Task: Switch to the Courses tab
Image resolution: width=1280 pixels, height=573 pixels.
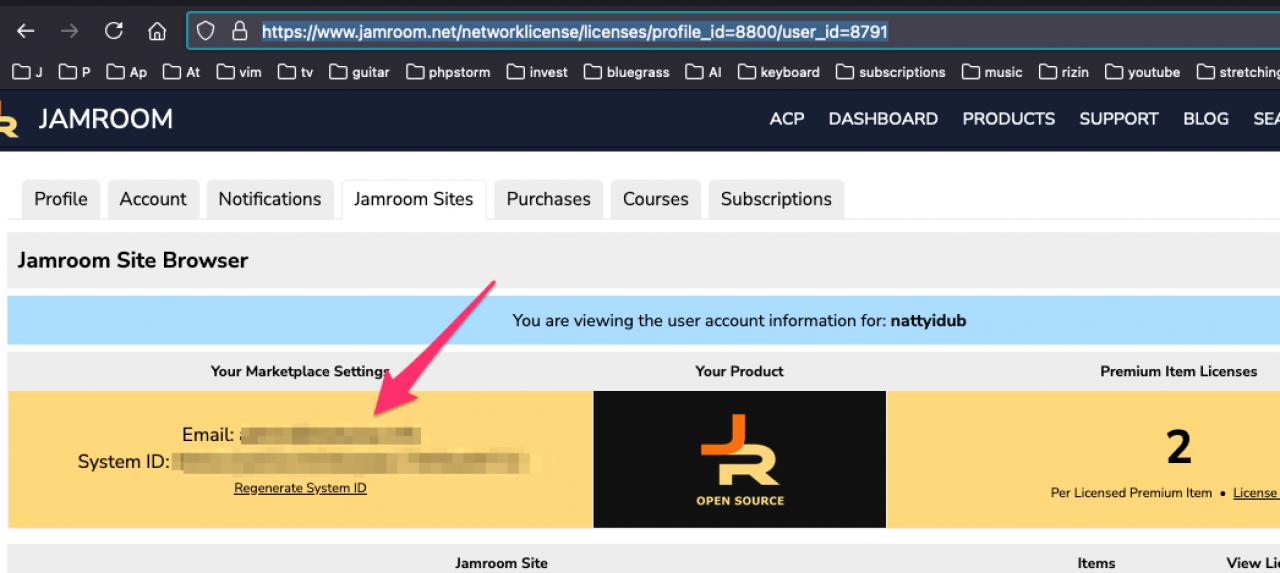Action: tap(656, 199)
